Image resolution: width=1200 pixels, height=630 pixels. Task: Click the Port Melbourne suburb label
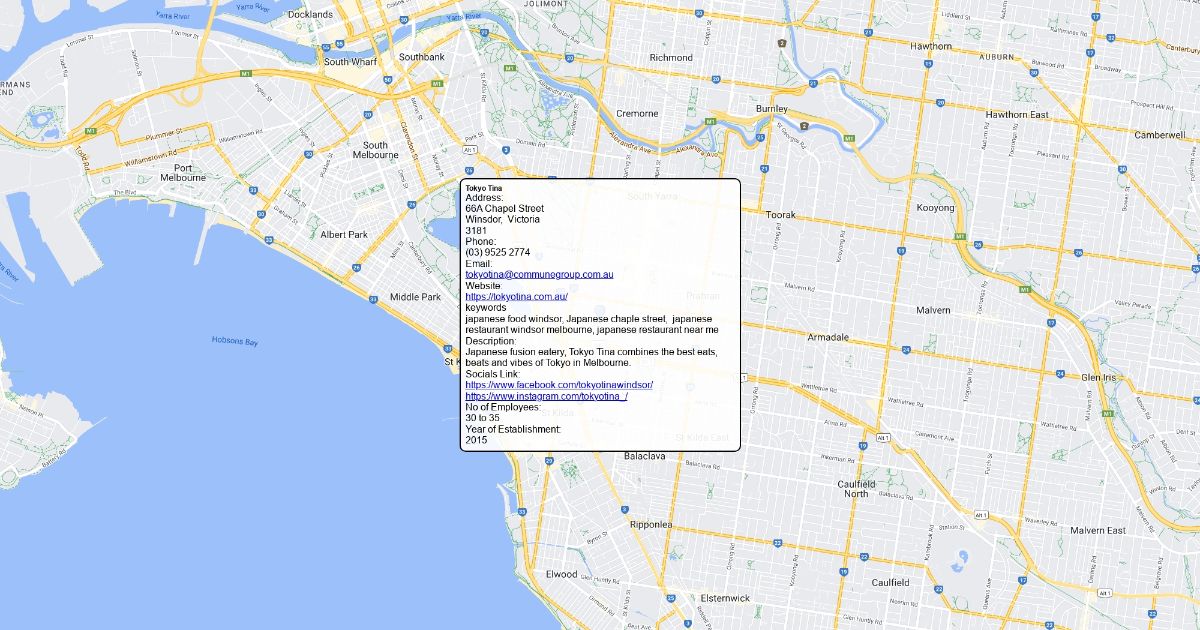coord(183,173)
